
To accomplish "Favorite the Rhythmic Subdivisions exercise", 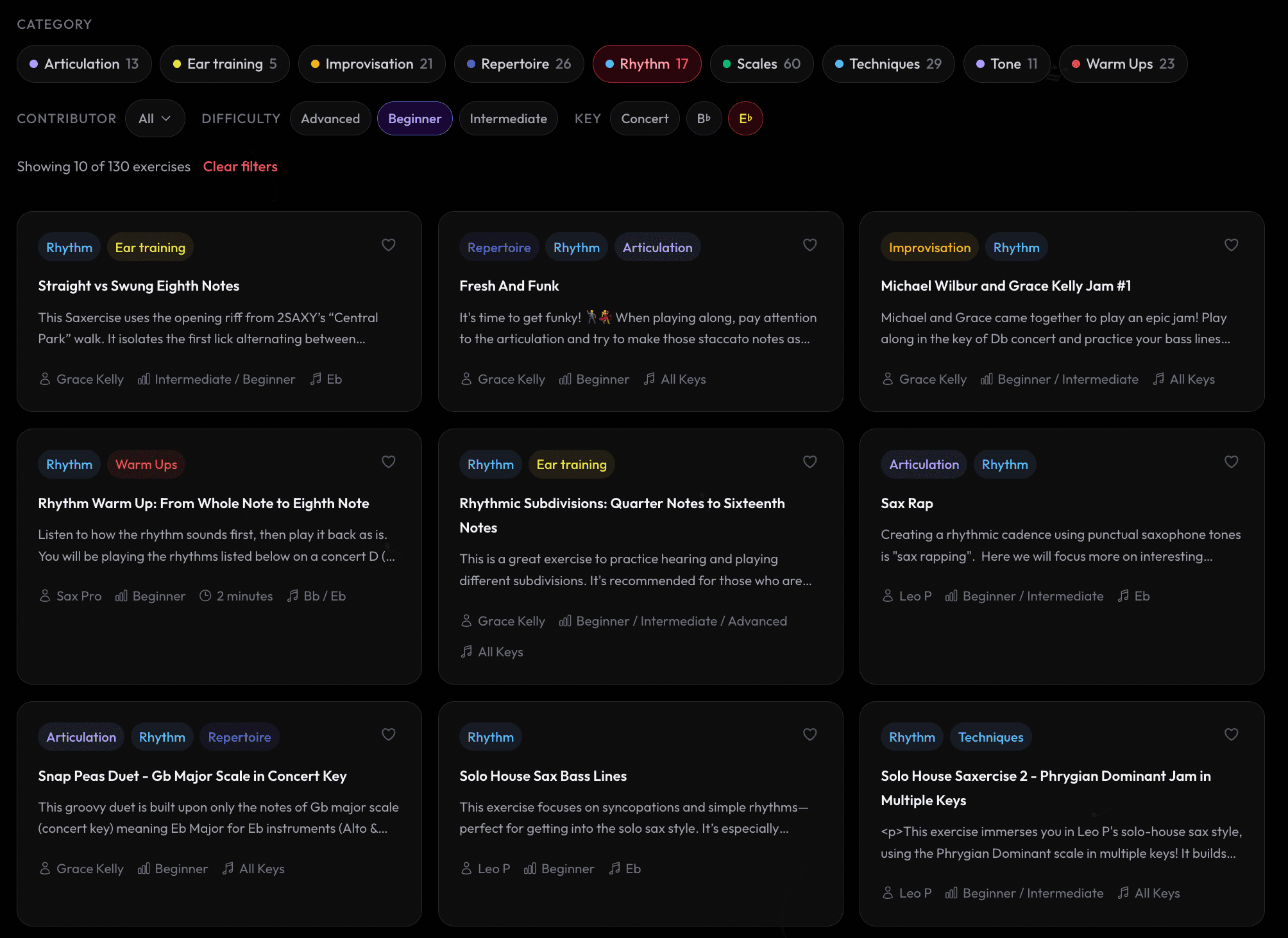I will (x=809, y=461).
